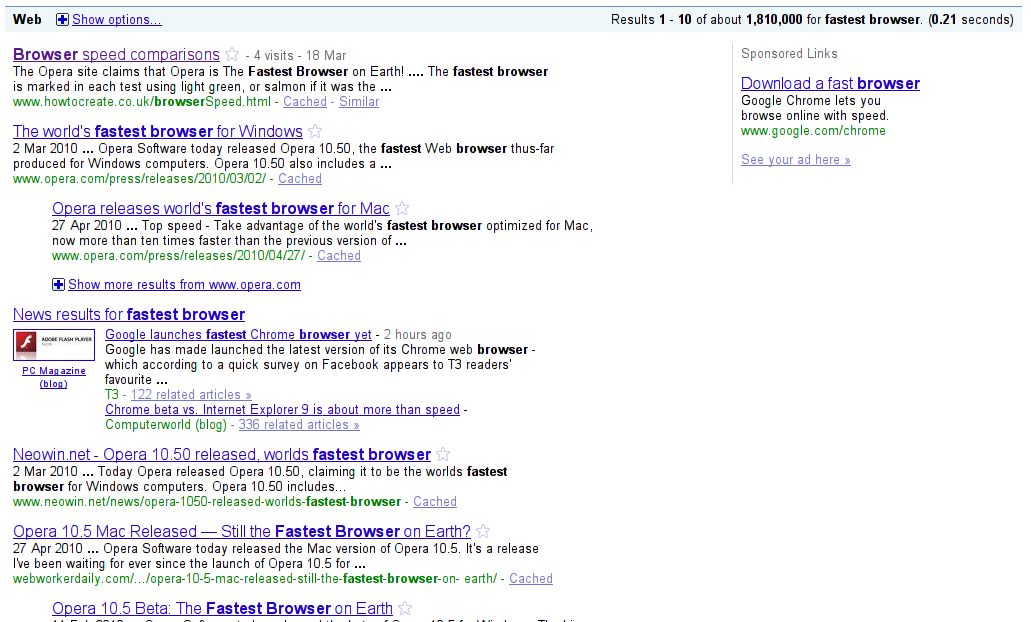Viewport: 1031px width, 622px height.
Task: Click the webworkerdaily.com green URL text
Action: click(255, 579)
